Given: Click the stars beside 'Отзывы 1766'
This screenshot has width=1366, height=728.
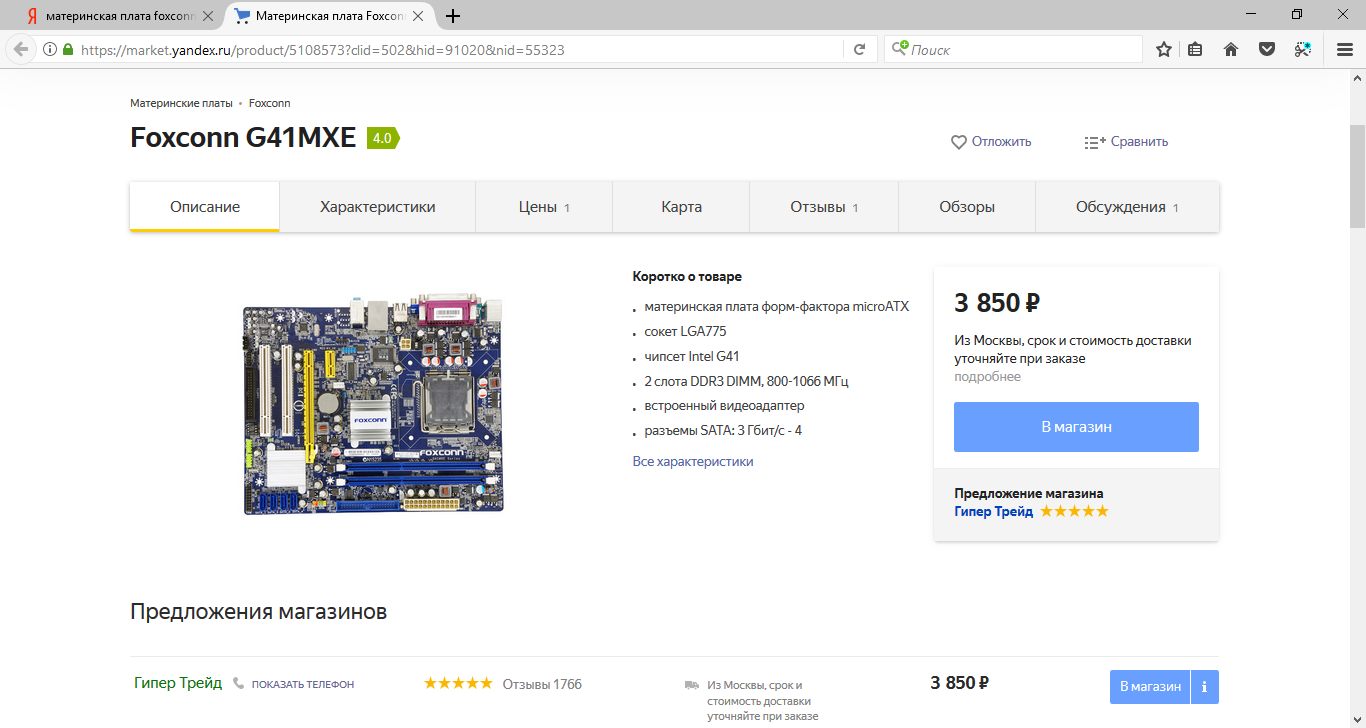Looking at the screenshot, I should (x=458, y=684).
